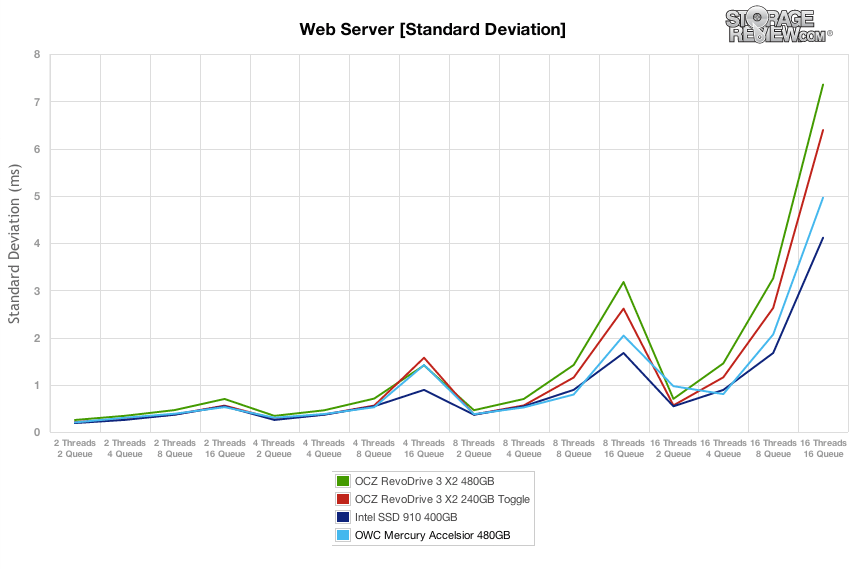Click the red line peak at 16 Threads 16 Queue
Image resolution: width=850 pixels, height=569 pixels.
click(x=823, y=130)
